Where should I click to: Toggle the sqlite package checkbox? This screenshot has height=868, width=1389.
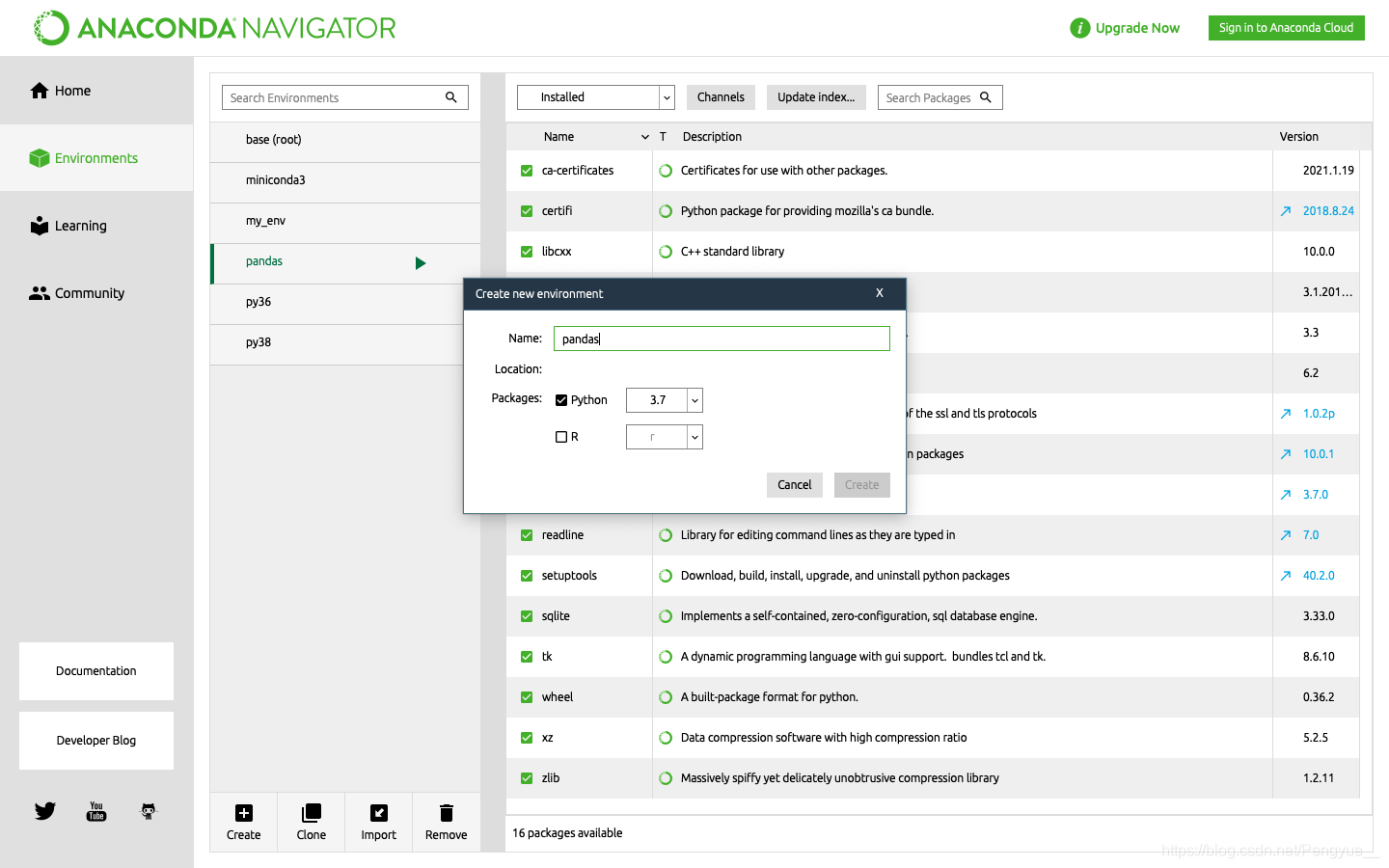point(527,616)
